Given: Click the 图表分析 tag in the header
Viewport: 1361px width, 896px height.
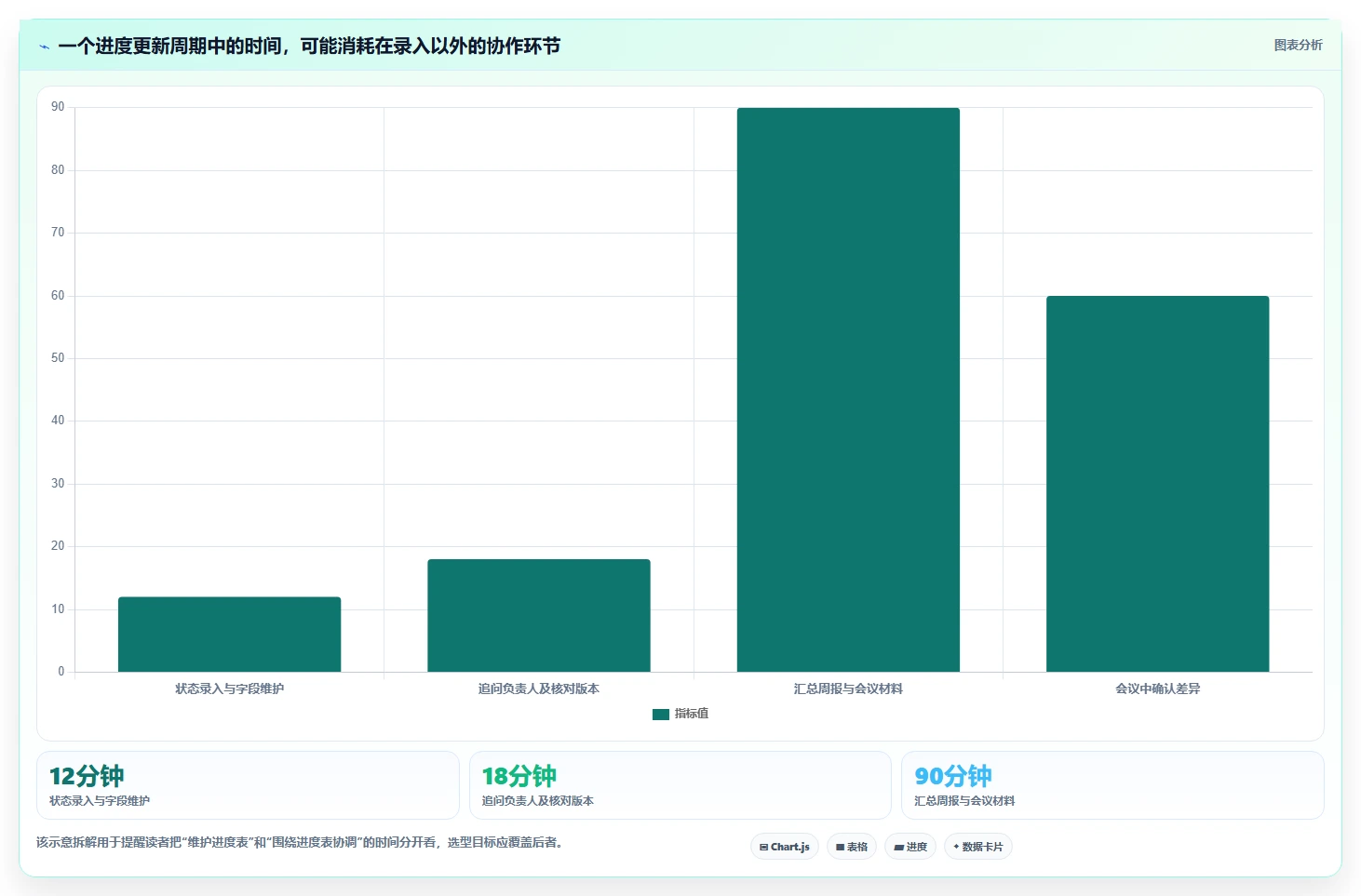Looking at the screenshot, I should 1298,45.
